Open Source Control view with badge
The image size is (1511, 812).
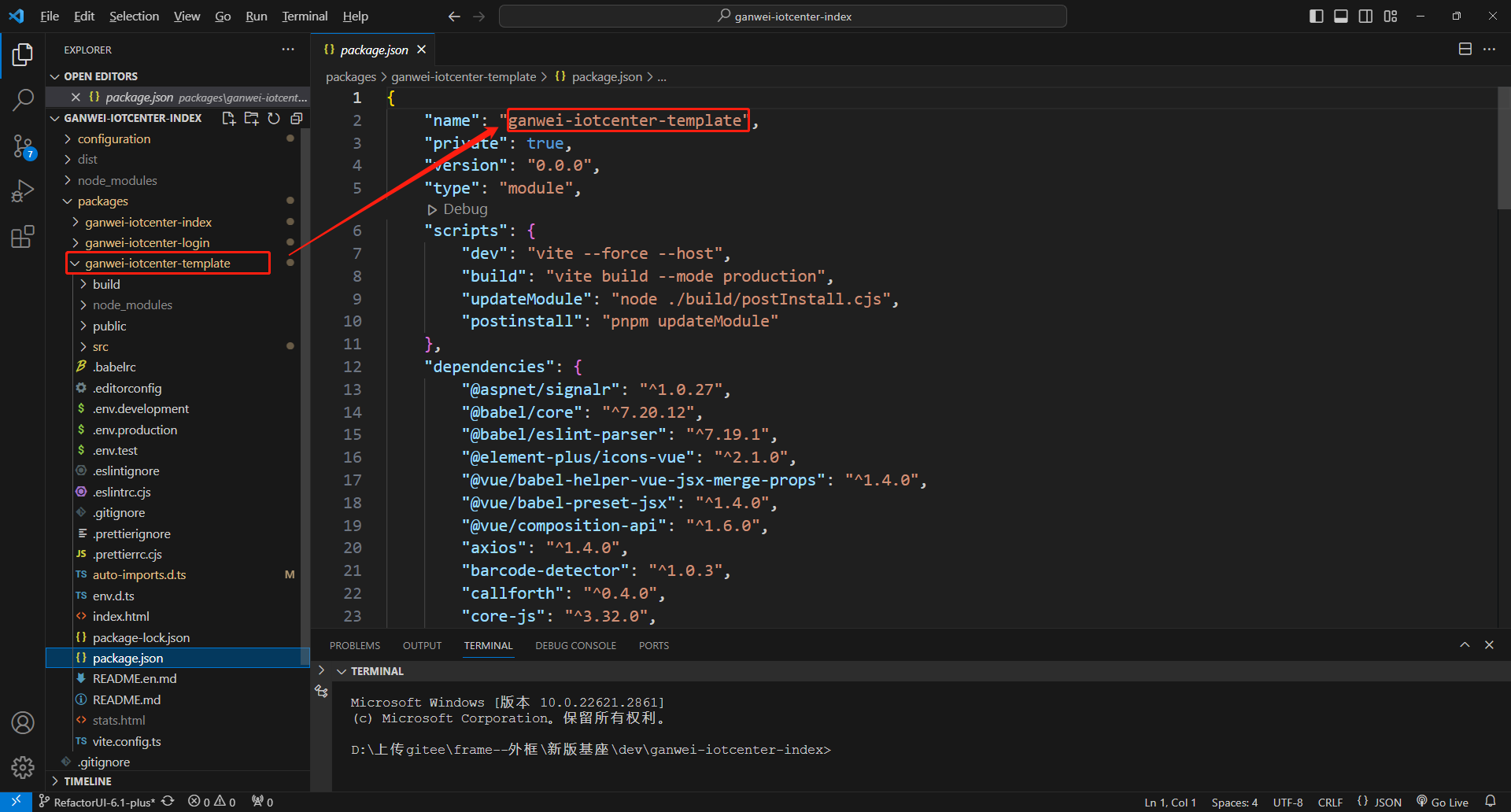pos(23,146)
